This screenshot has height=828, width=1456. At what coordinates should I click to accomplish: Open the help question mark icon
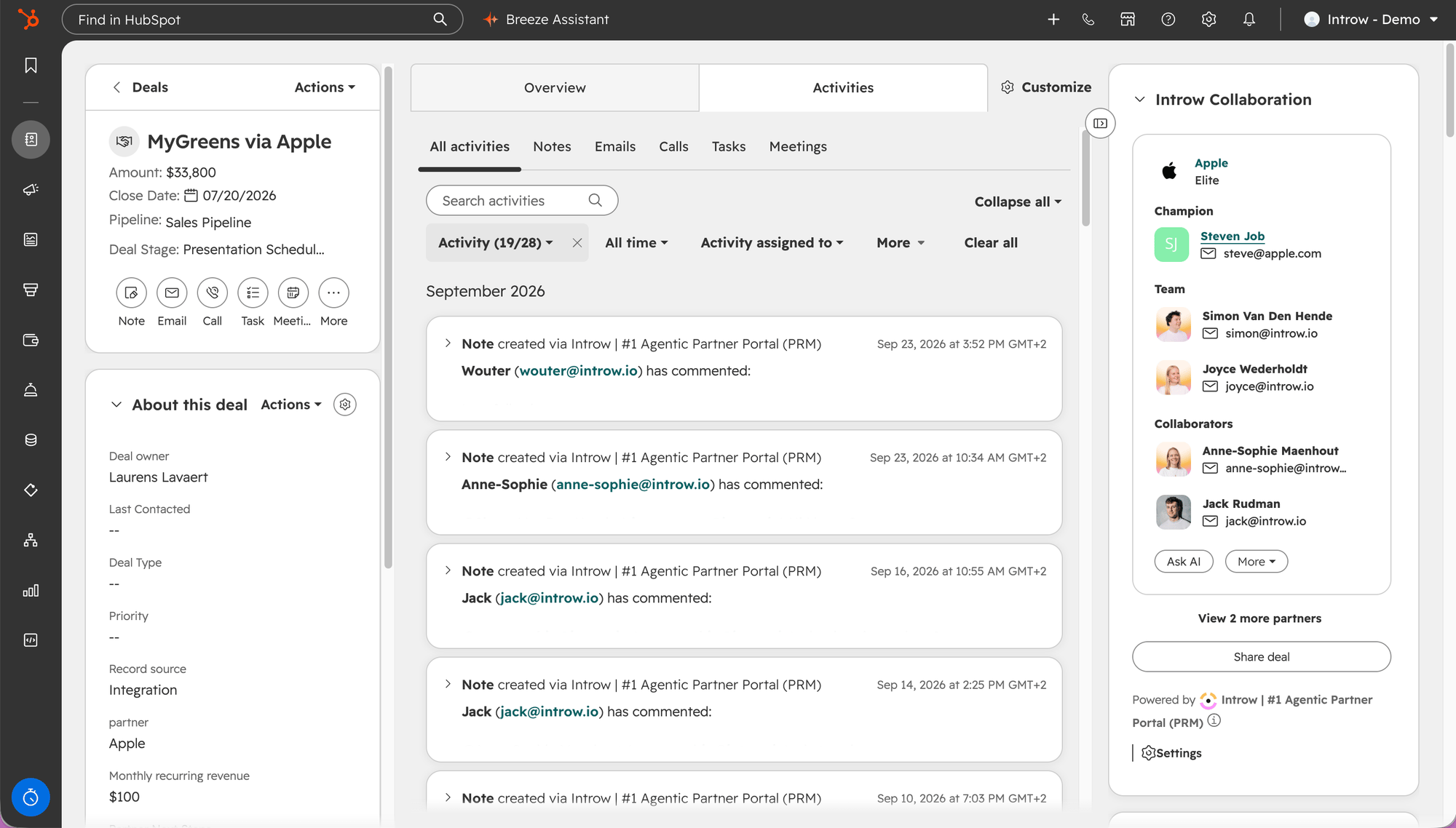click(1168, 20)
